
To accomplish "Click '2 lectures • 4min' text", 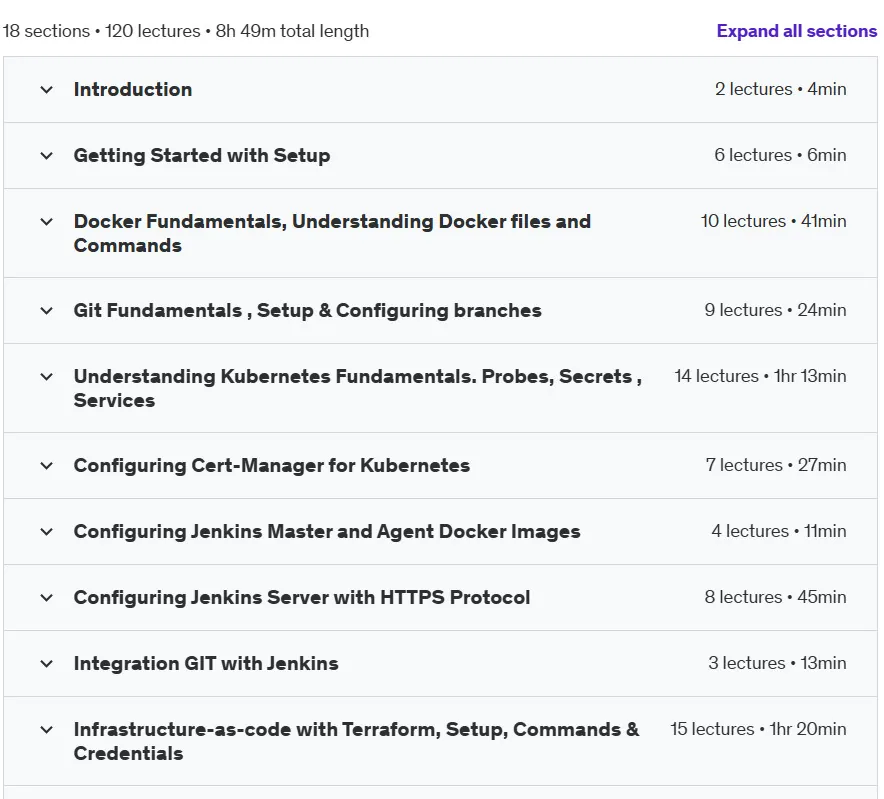I will click(781, 89).
